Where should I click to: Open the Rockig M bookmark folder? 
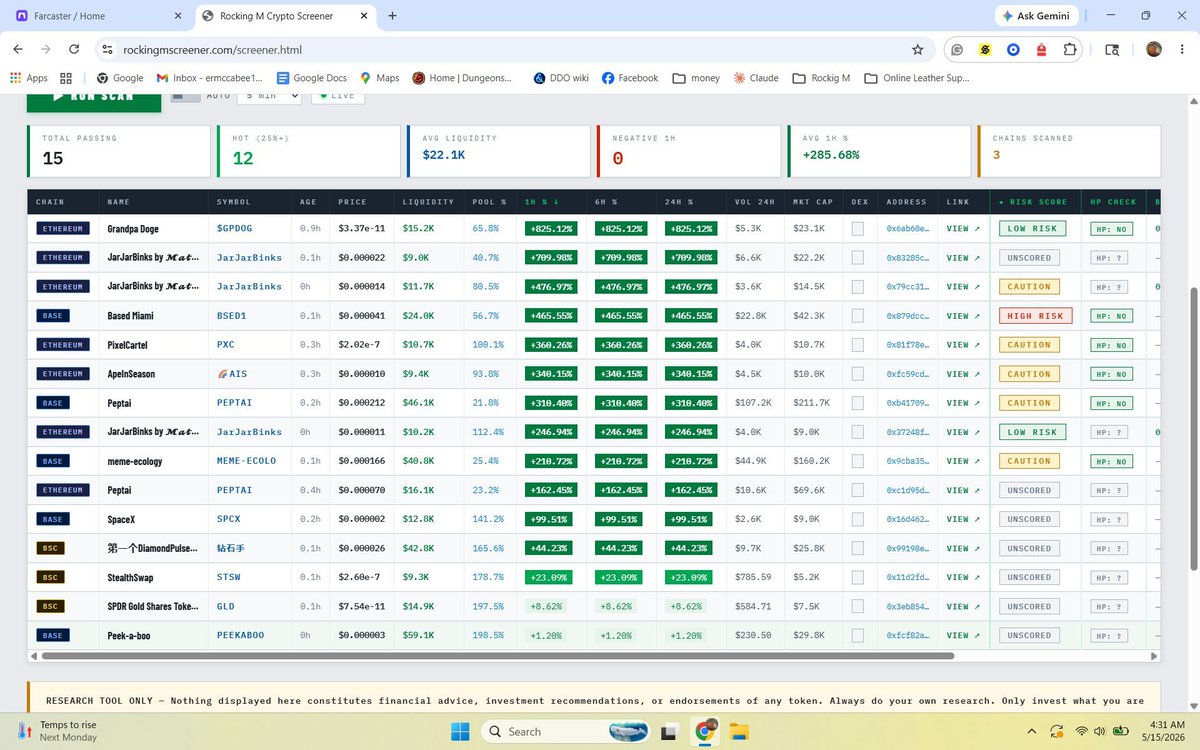click(x=821, y=78)
